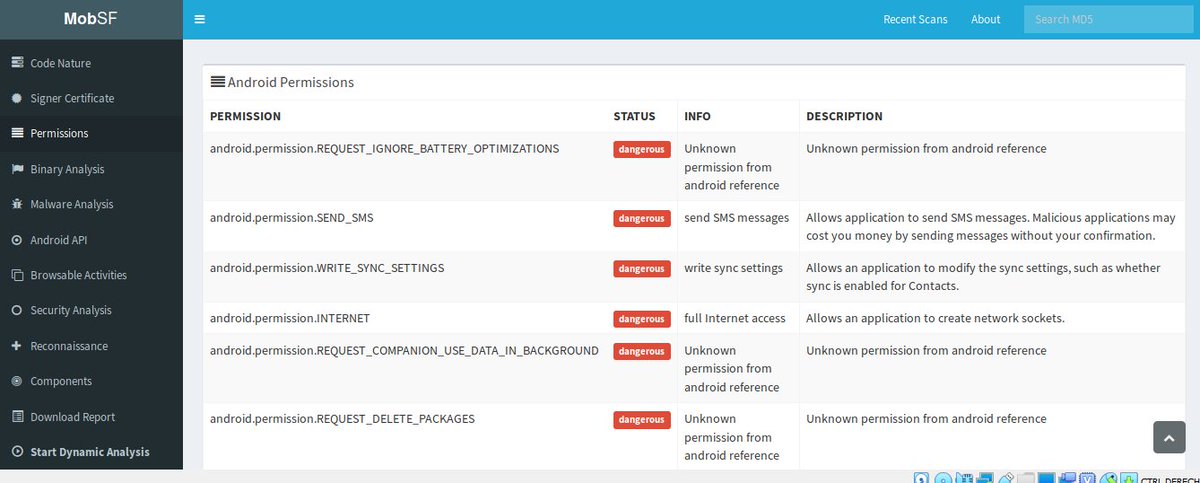Click the dangerous badge for INTERNET permission
This screenshot has width=1200, height=483.
point(641,319)
